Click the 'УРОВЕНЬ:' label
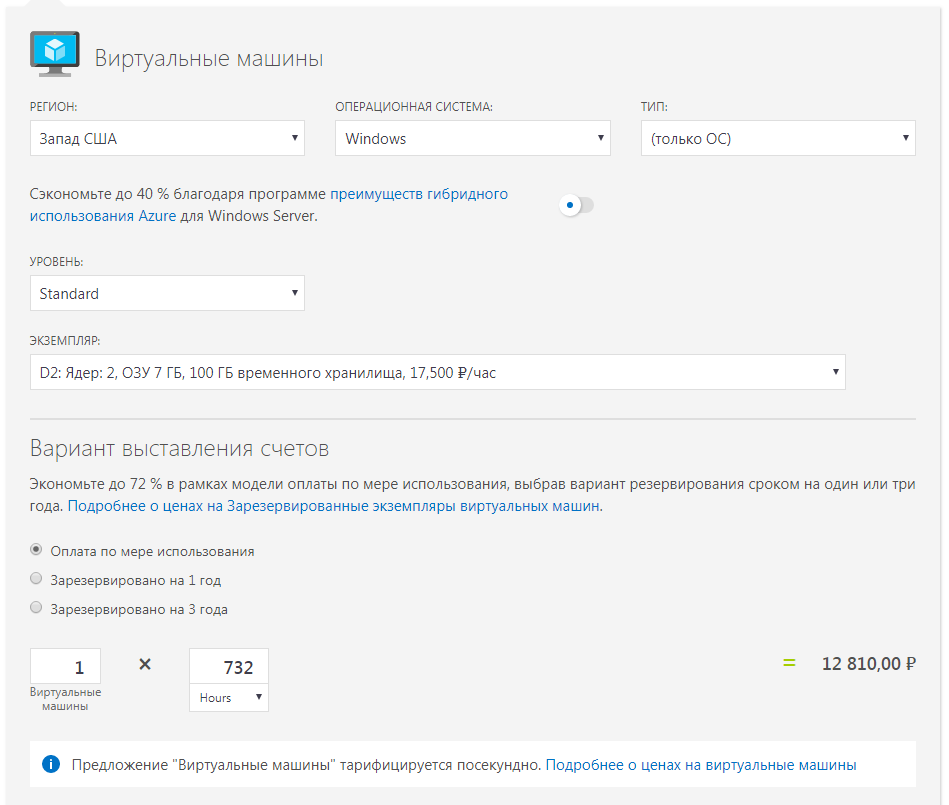The width and height of the screenshot is (949, 805). pos(57,262)
